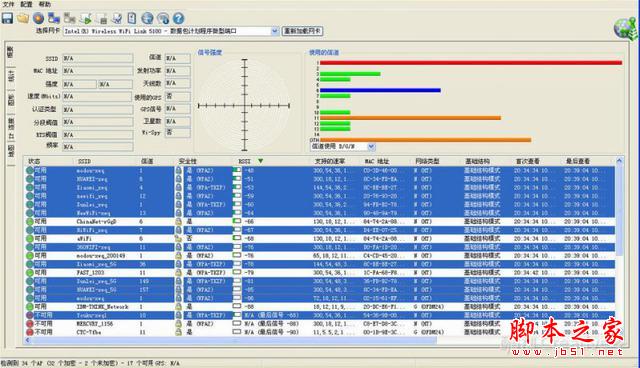640x368 pixels.
Task: Select the modou-zwq_200149 network row
Action: point(320,255)
